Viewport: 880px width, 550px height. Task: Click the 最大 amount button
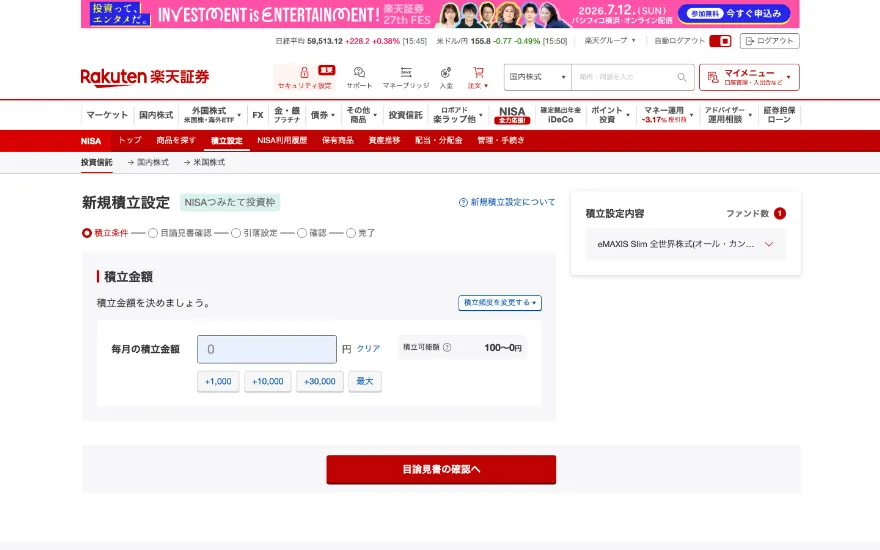click(x=365, y=382)
